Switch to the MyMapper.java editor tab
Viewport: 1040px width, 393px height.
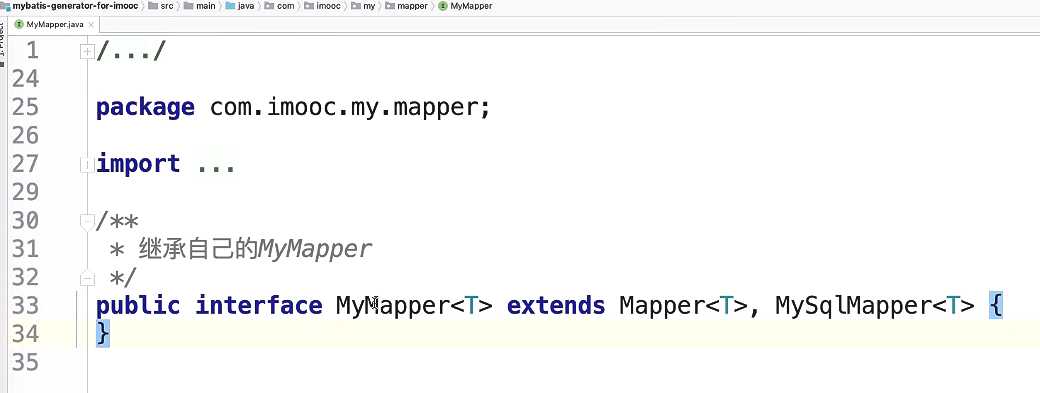click(54, 25)
